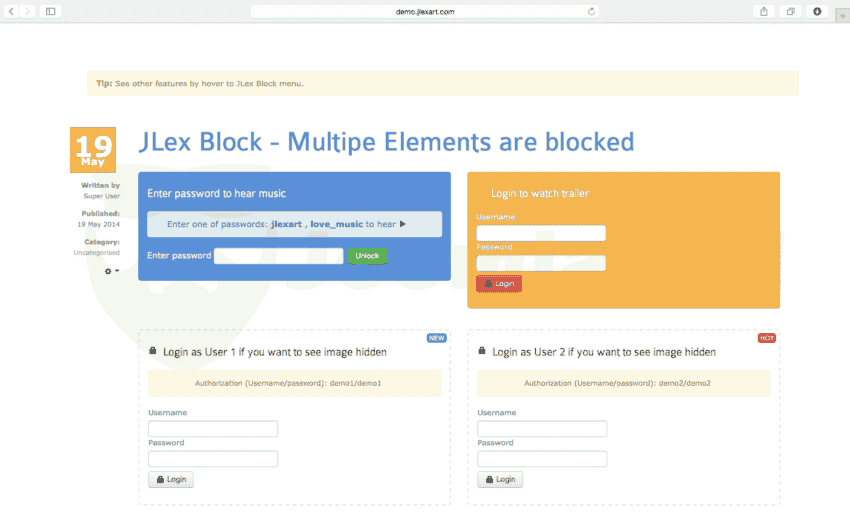
Task: Click the browser forward arrow
Action: click(27, 11)
